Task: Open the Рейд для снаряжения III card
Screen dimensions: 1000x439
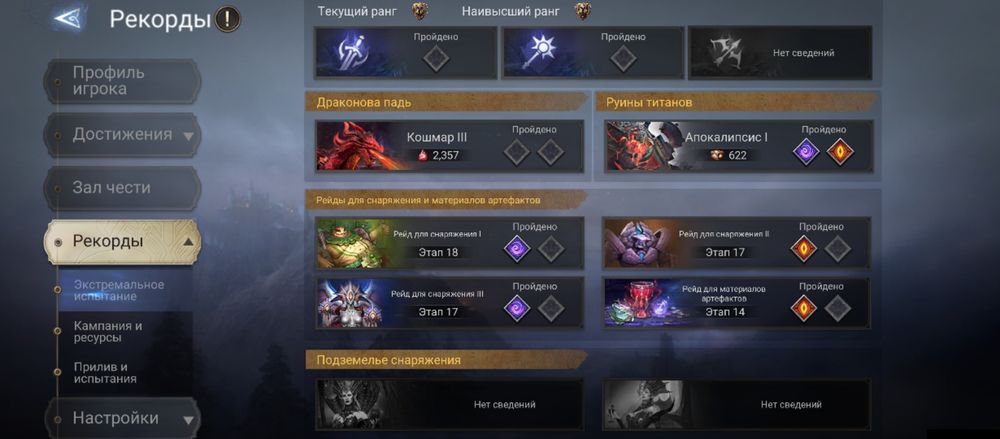Action: click(x=450, y=302)
